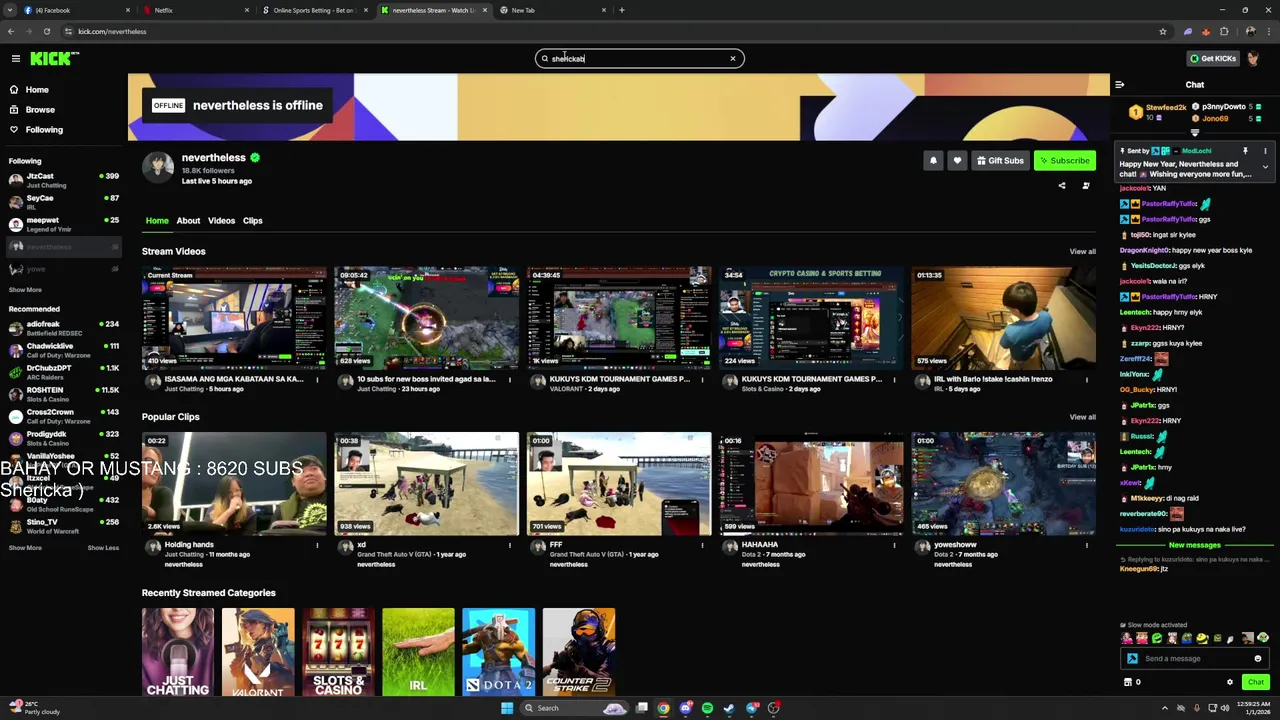Open ROSHTEIN recommended channel

click(64, 394)
